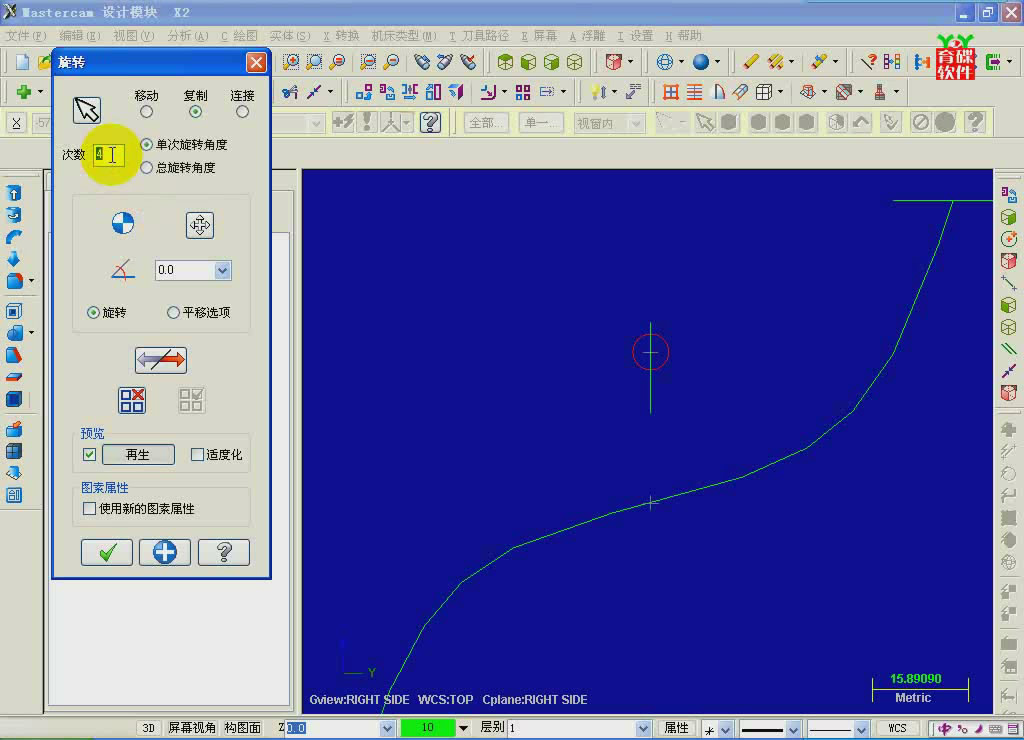Select the 移动 move radio button
Viewport: 1024px width, 740px height.
146,112
